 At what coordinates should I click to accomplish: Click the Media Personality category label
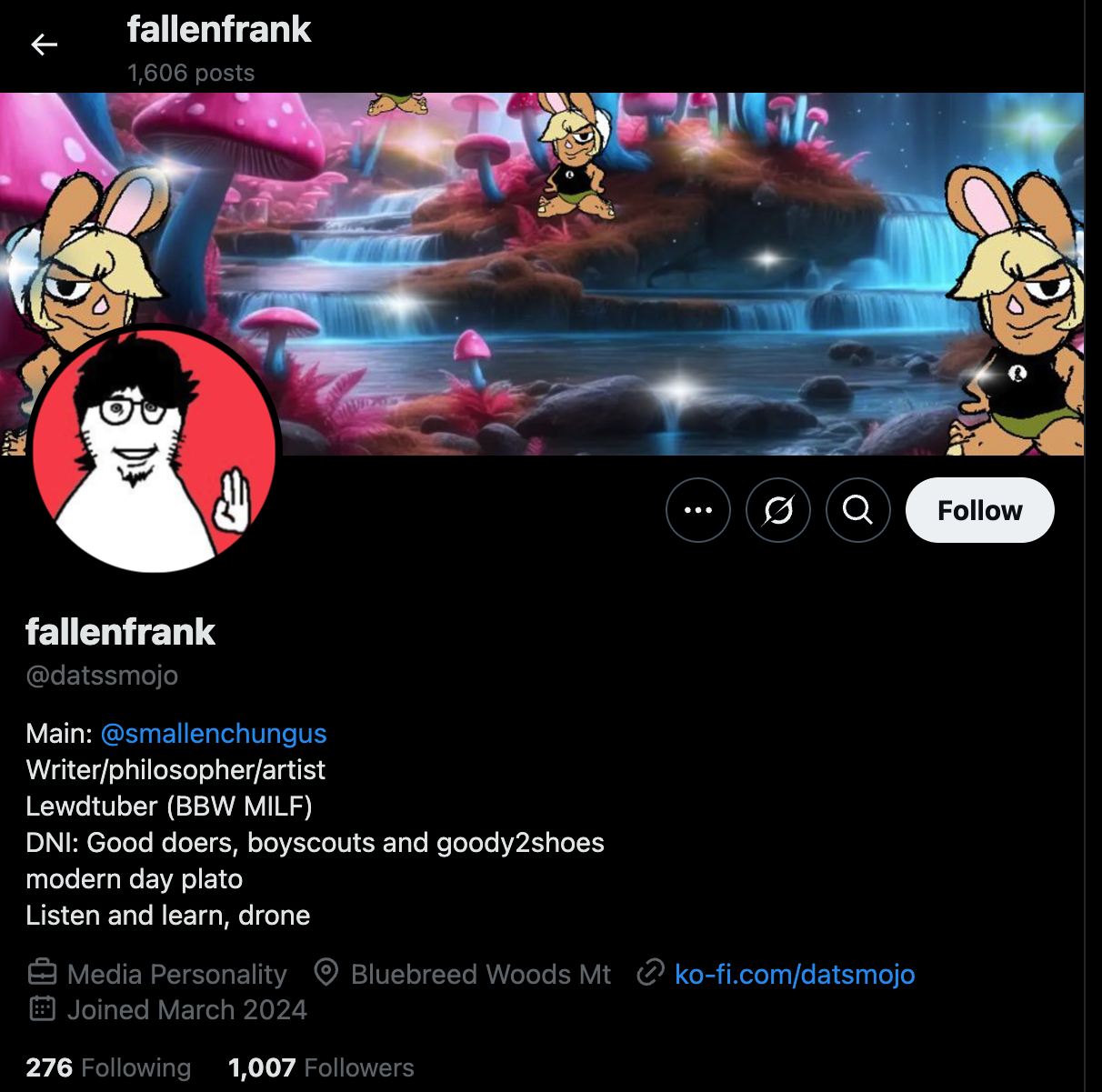[x=177, y=974]
